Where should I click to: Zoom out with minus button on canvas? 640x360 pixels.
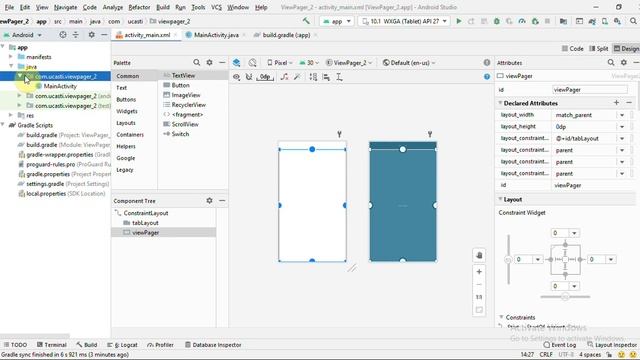point(479,284)
